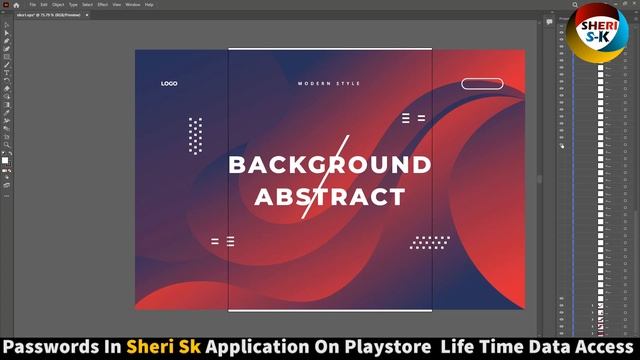Open the View menu
640x360 pixels.
tap(117, 5)
